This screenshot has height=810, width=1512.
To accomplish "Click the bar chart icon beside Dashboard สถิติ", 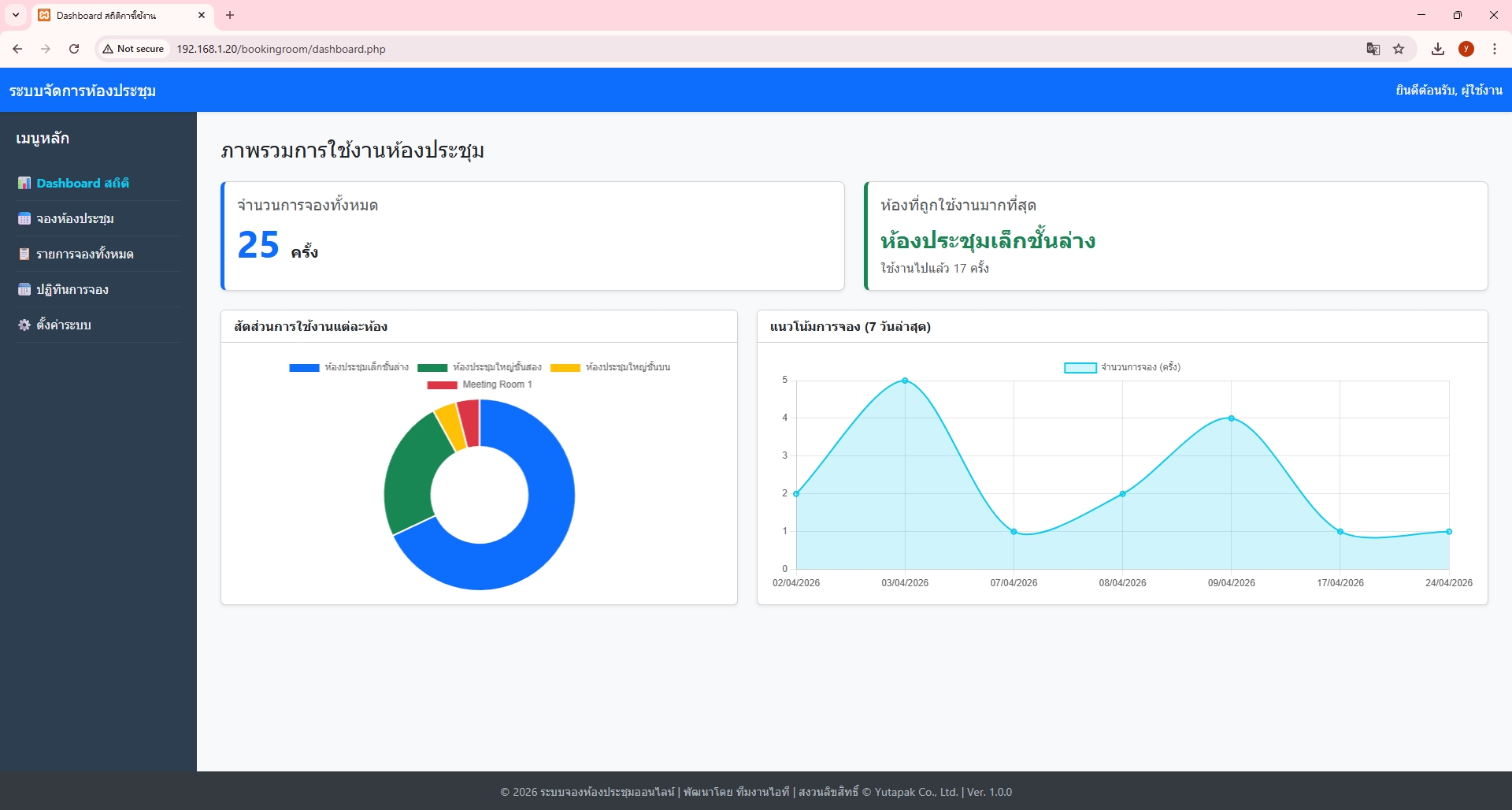I will pos(24,183).
